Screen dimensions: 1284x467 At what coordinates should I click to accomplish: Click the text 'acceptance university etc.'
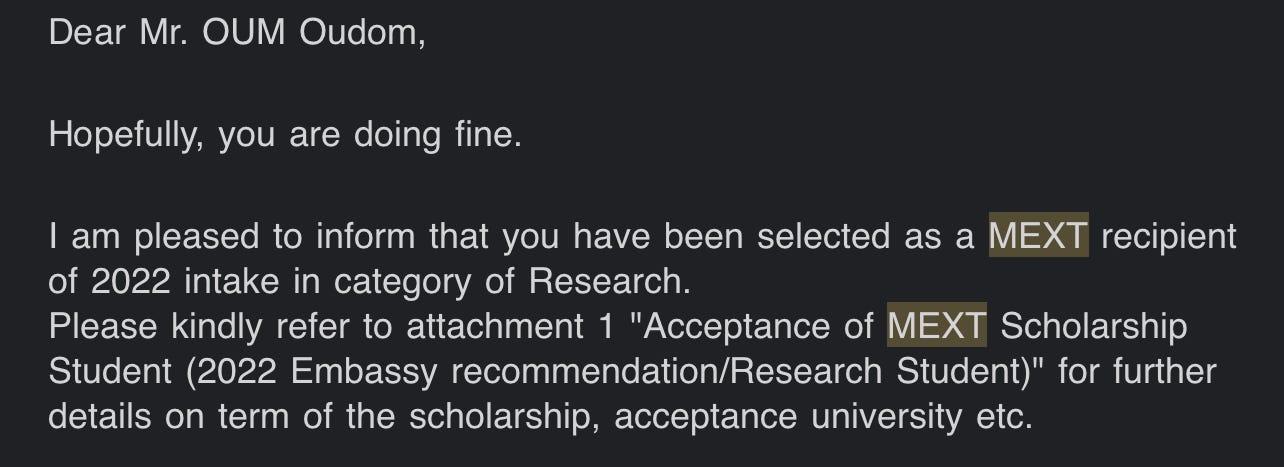823,418
